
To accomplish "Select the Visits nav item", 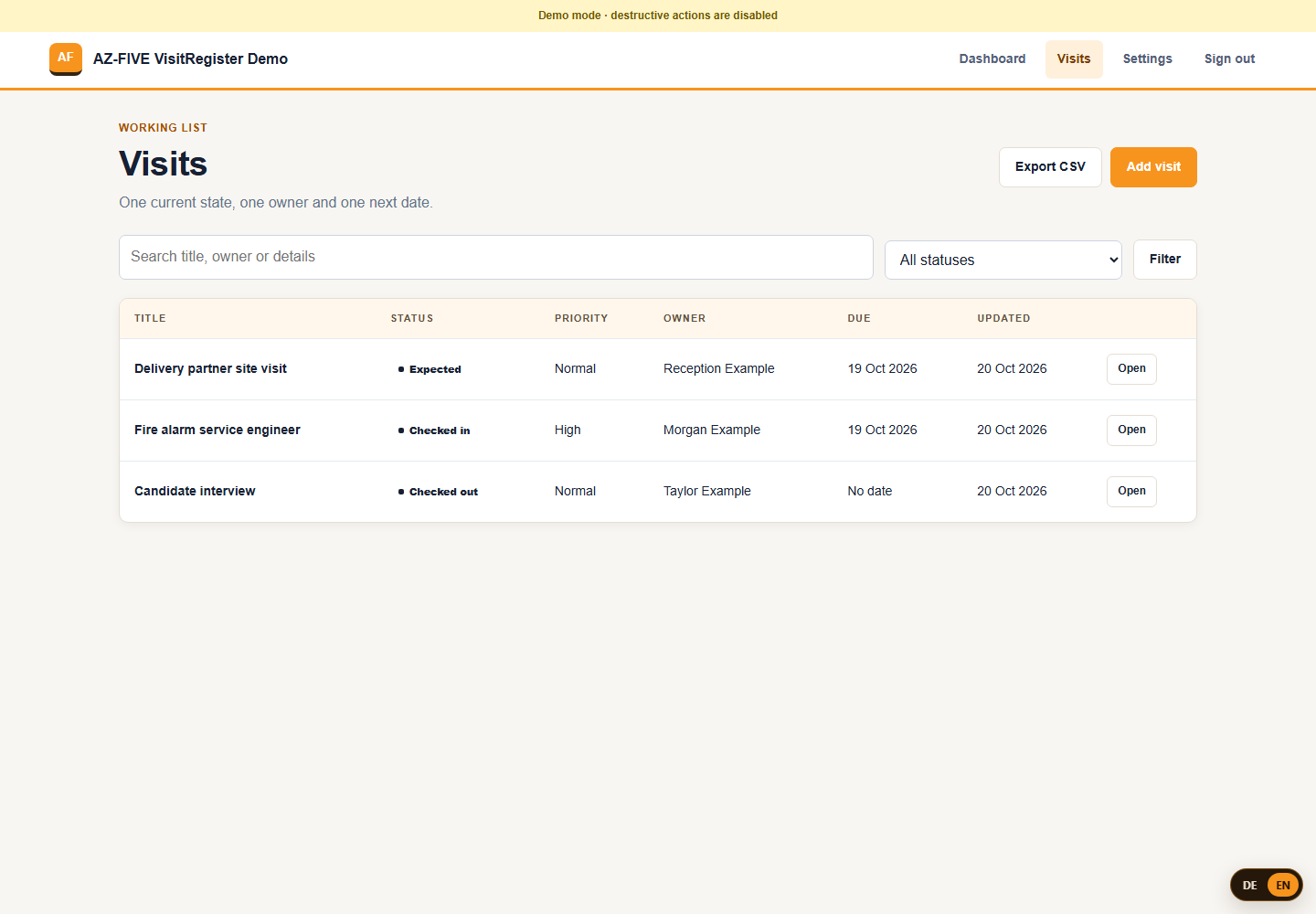I will (1074, 59).
